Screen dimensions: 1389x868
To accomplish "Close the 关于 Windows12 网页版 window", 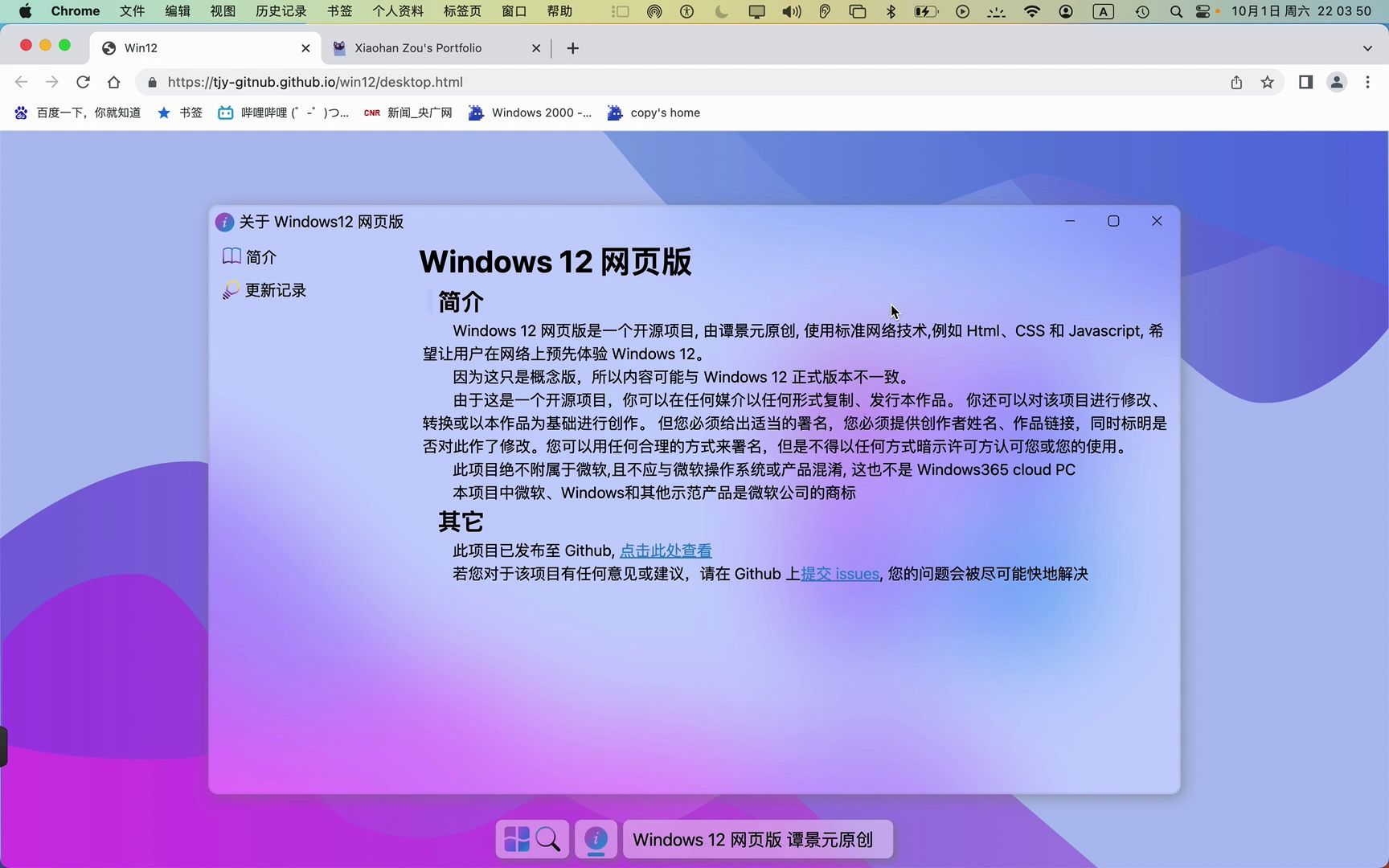I will coord(1157,221).
